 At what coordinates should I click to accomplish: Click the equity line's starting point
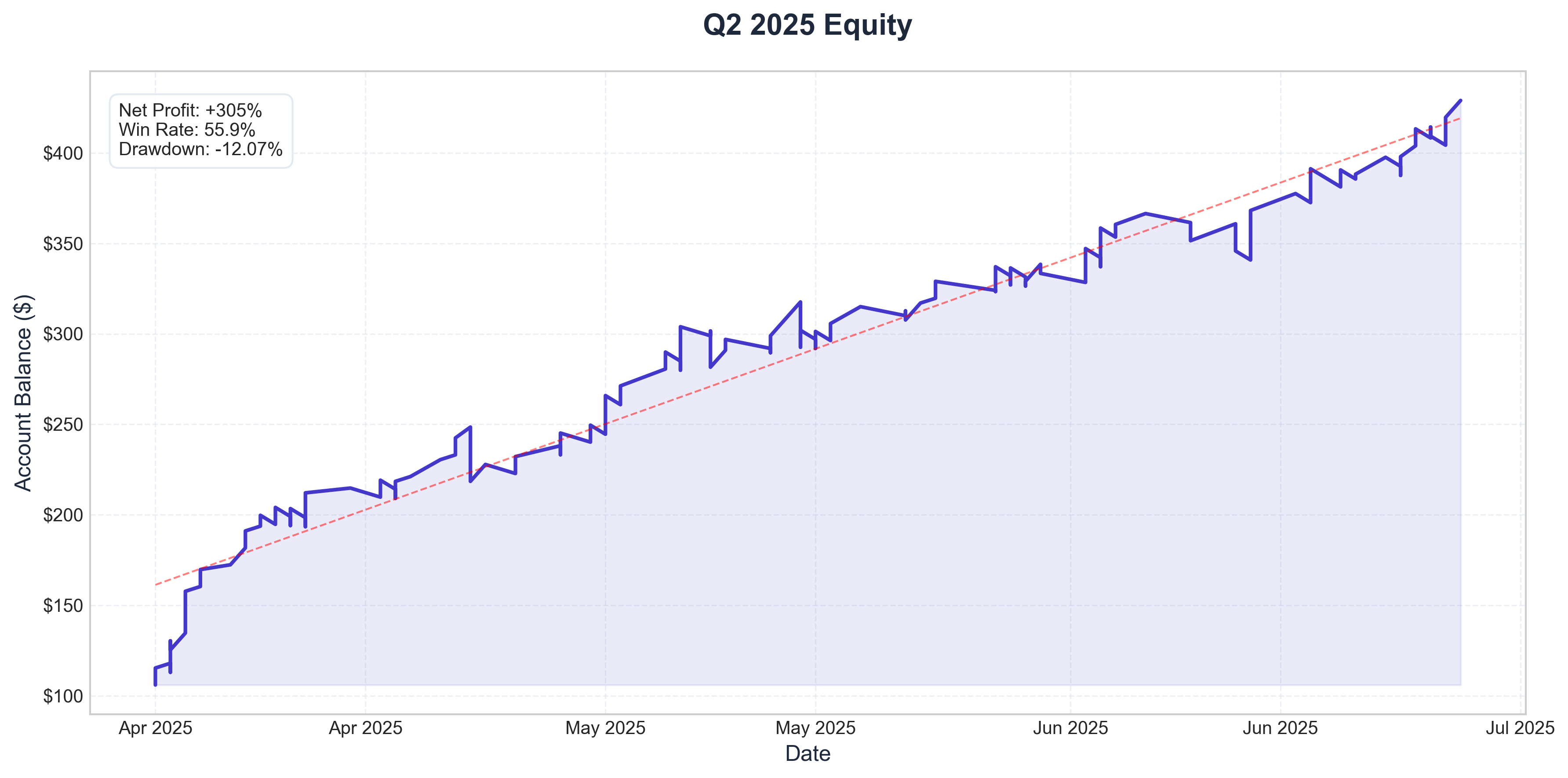coord(155,685)
